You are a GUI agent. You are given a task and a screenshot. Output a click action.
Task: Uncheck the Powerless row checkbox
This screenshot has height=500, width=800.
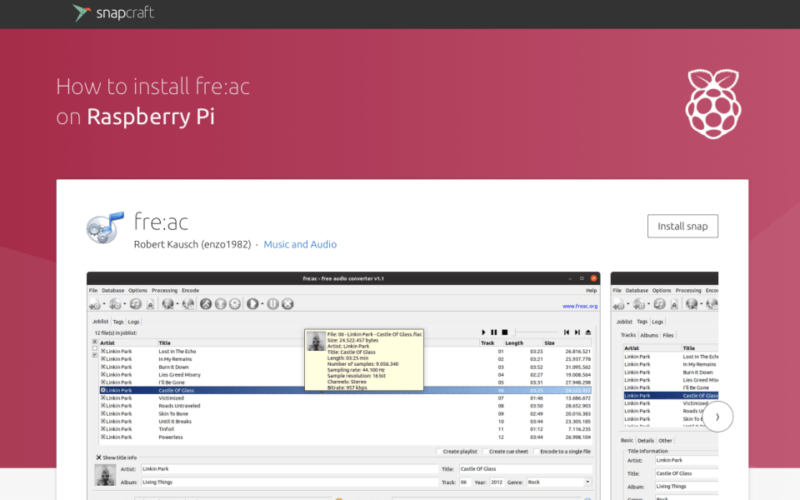point(103,437)
